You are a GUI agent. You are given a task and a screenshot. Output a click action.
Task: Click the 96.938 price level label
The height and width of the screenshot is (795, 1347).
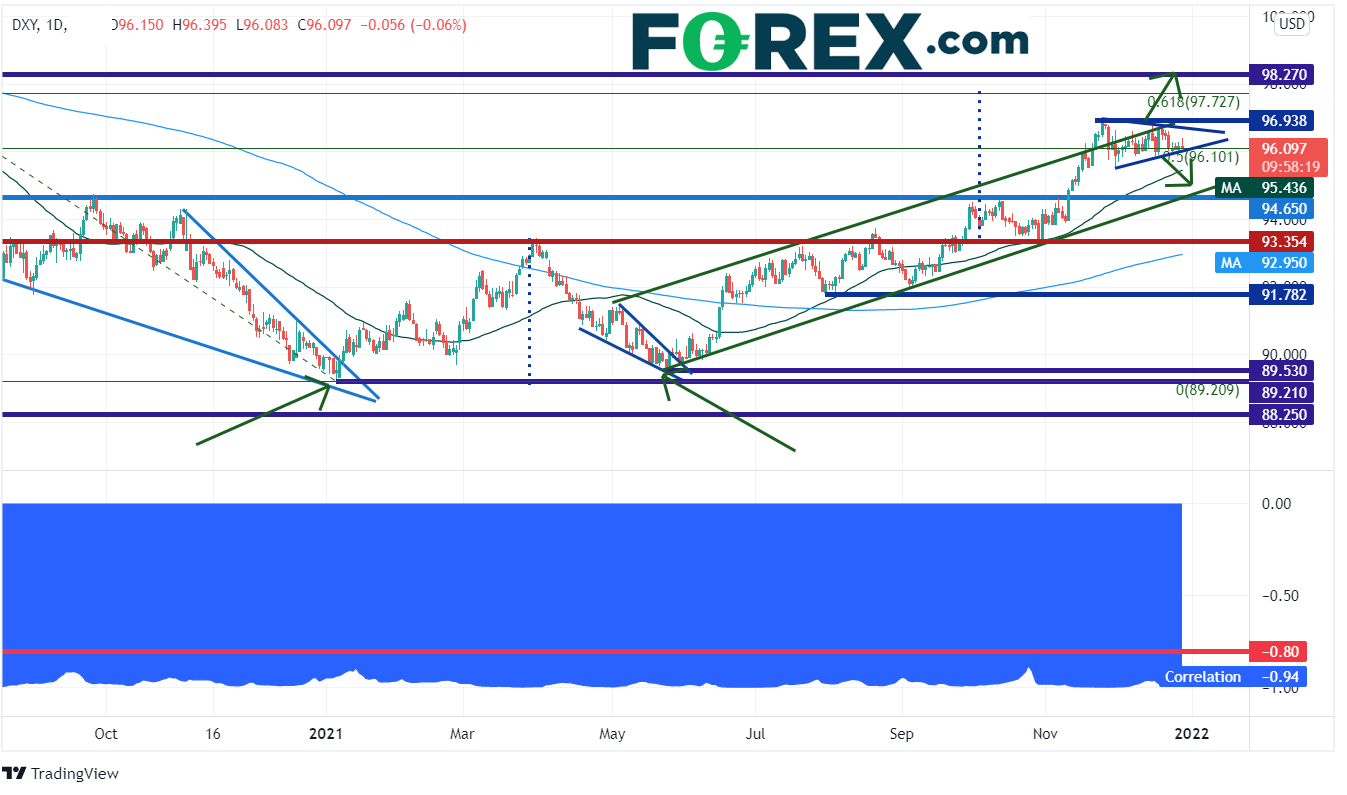[x=1282, y=121]
